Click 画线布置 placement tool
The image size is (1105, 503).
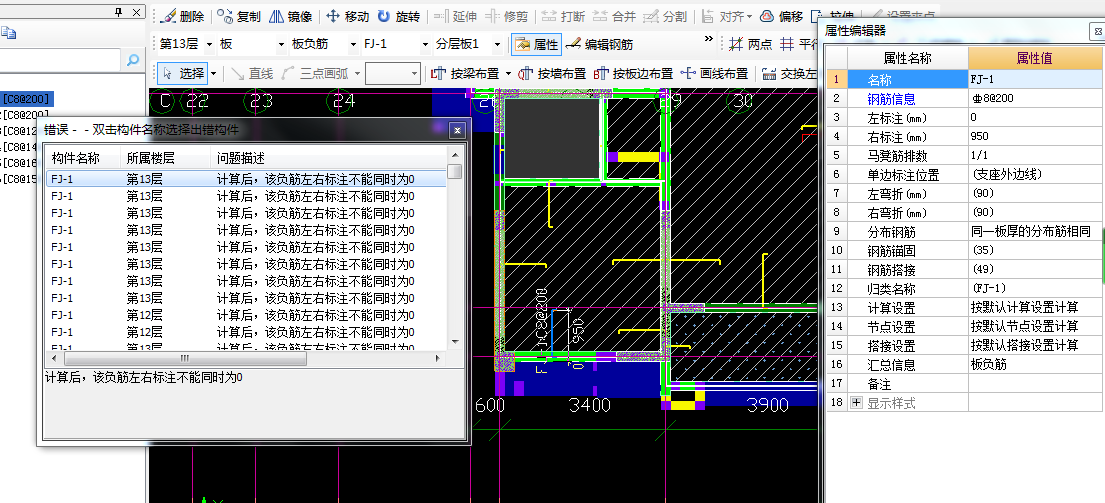pyautogui.click(x=715, y=73)
